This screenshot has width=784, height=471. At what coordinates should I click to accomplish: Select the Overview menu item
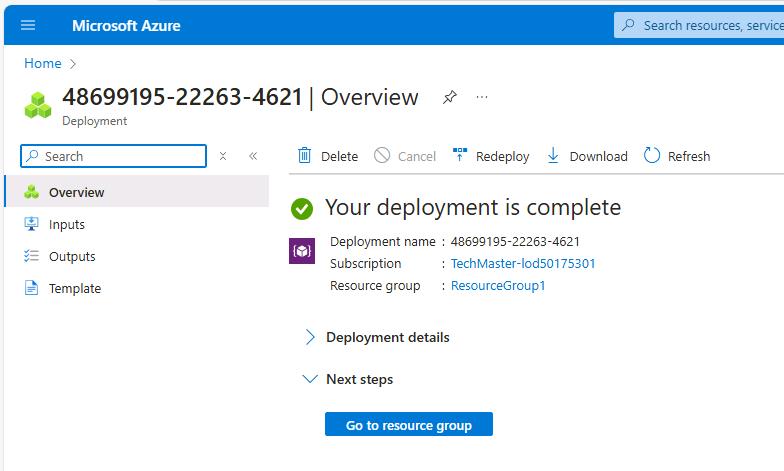pos(136,192)
